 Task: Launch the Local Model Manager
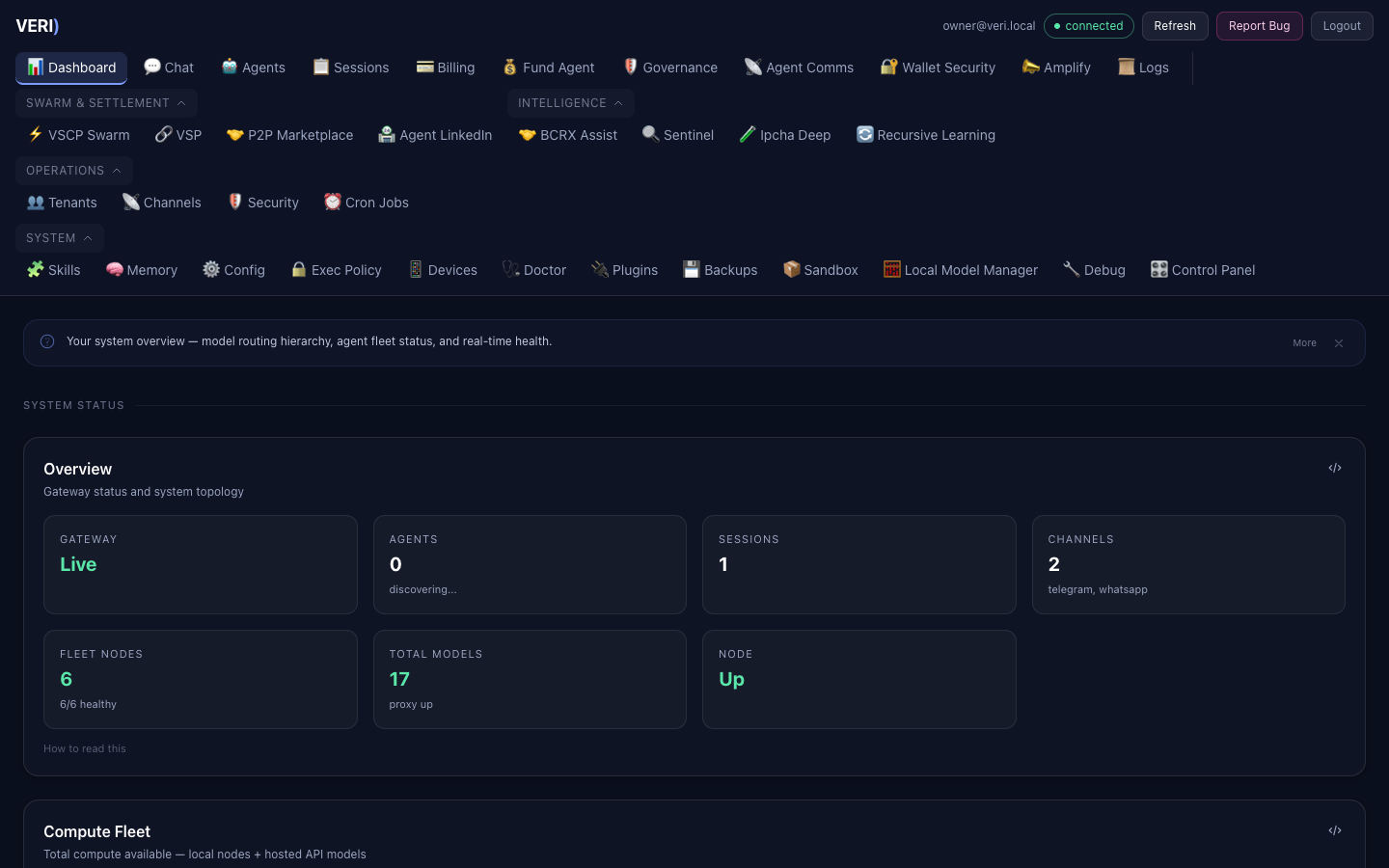point(960,270)
